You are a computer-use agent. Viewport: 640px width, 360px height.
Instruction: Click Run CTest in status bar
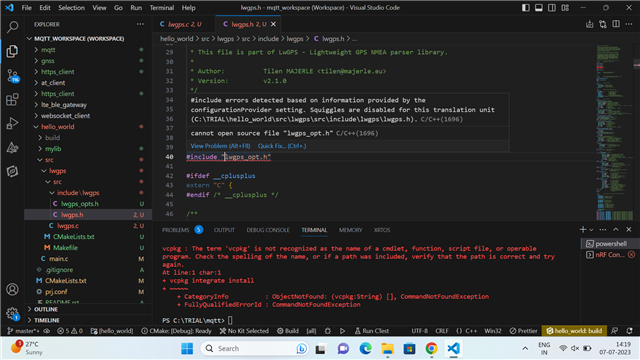pos(371,331)
